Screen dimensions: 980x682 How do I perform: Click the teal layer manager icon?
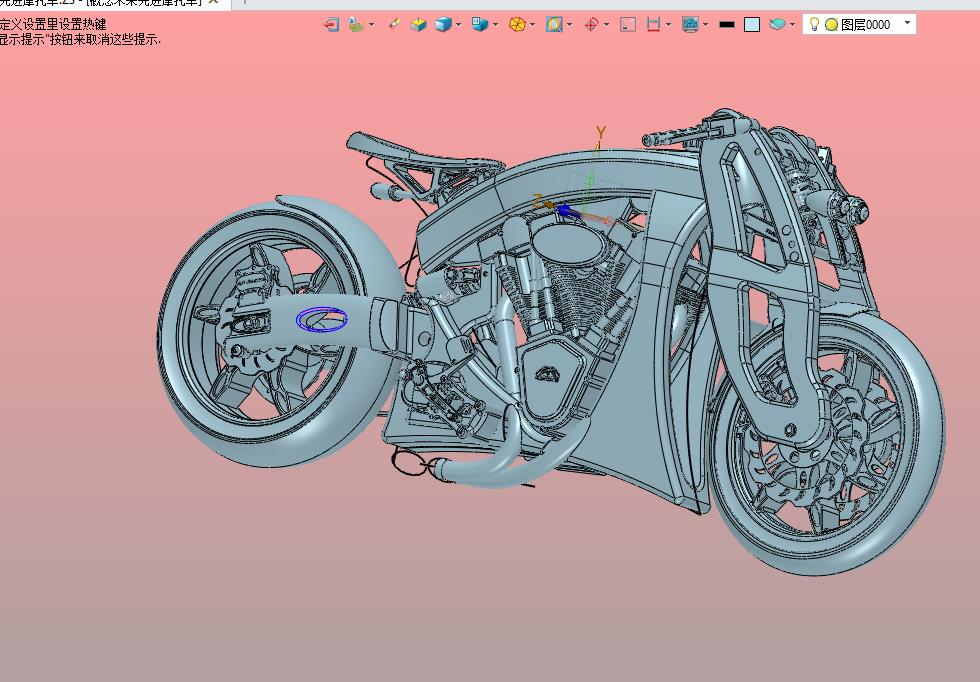pyautogui.click(x=777, y=24)
